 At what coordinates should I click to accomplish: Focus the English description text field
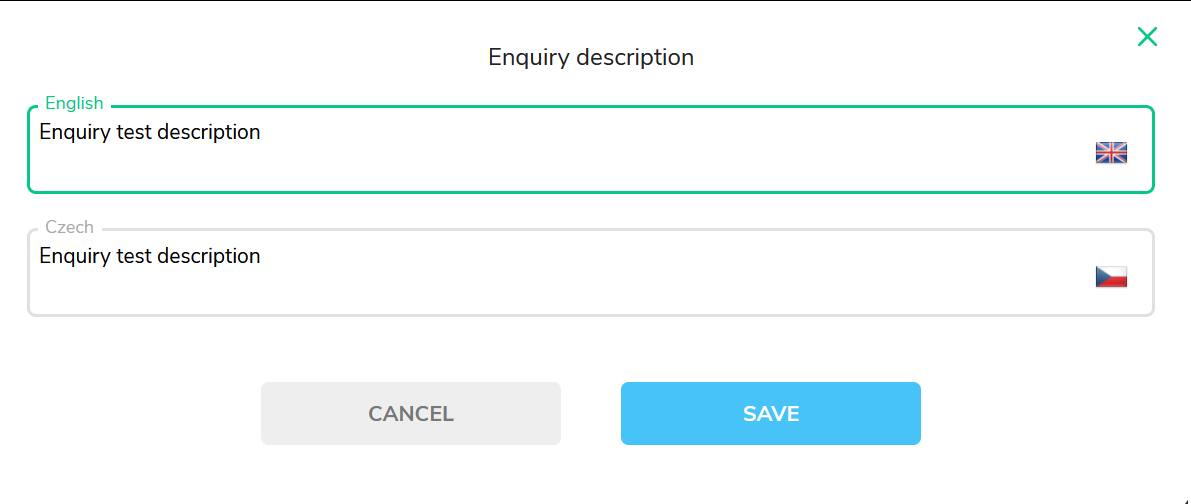click(x=591, y=150)
